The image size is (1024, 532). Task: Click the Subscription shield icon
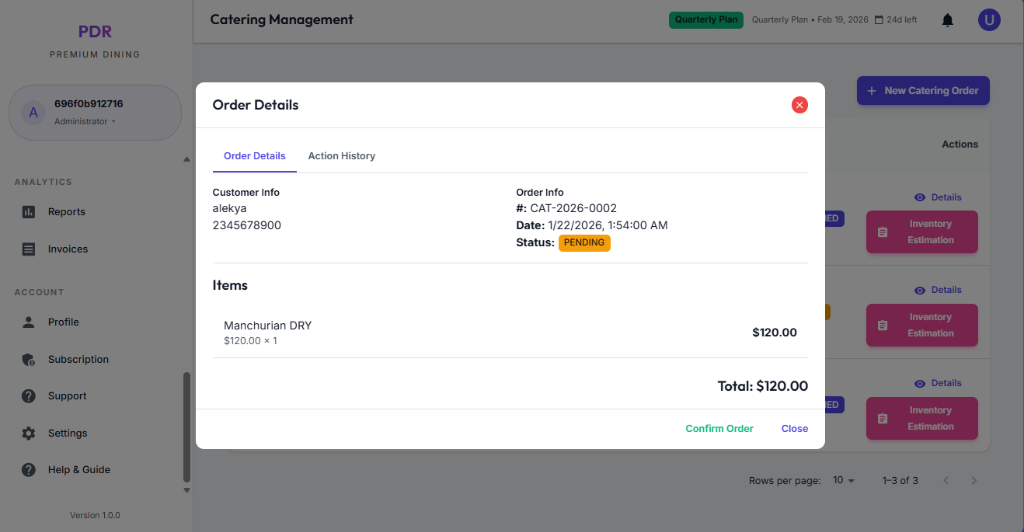(28, 359)
